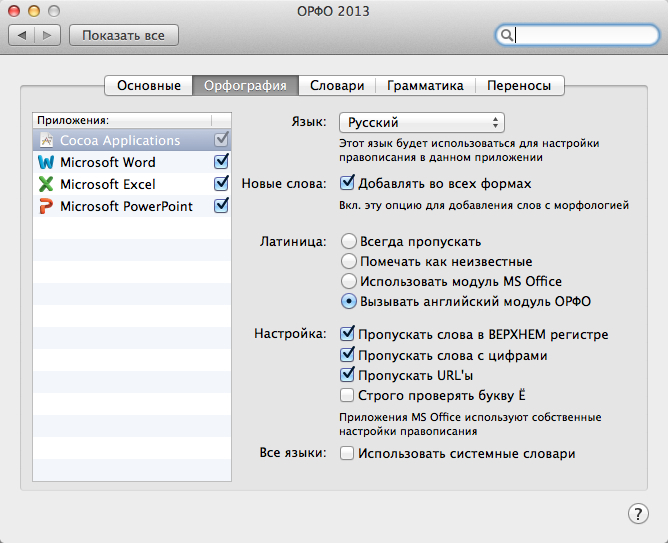Uncheck Пропускать URL'ы option

347,375
